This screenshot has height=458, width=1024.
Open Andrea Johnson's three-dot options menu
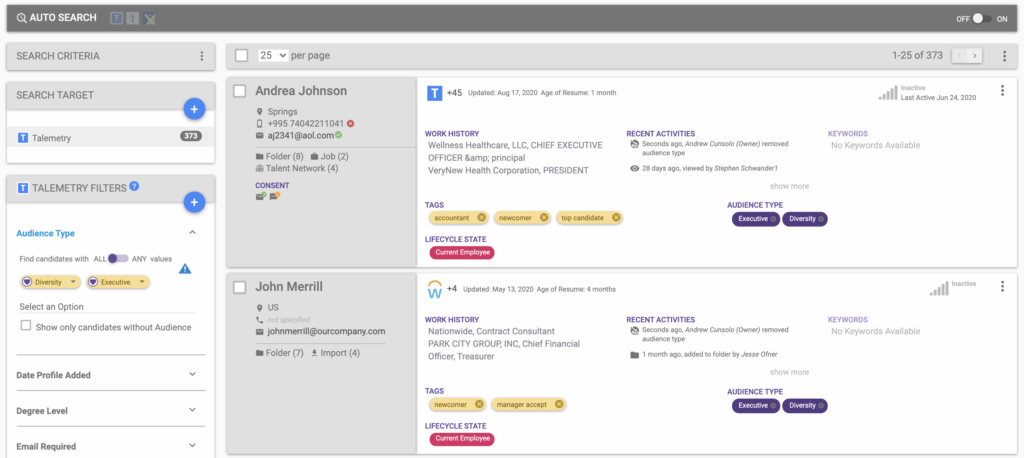click(1002, 91)
